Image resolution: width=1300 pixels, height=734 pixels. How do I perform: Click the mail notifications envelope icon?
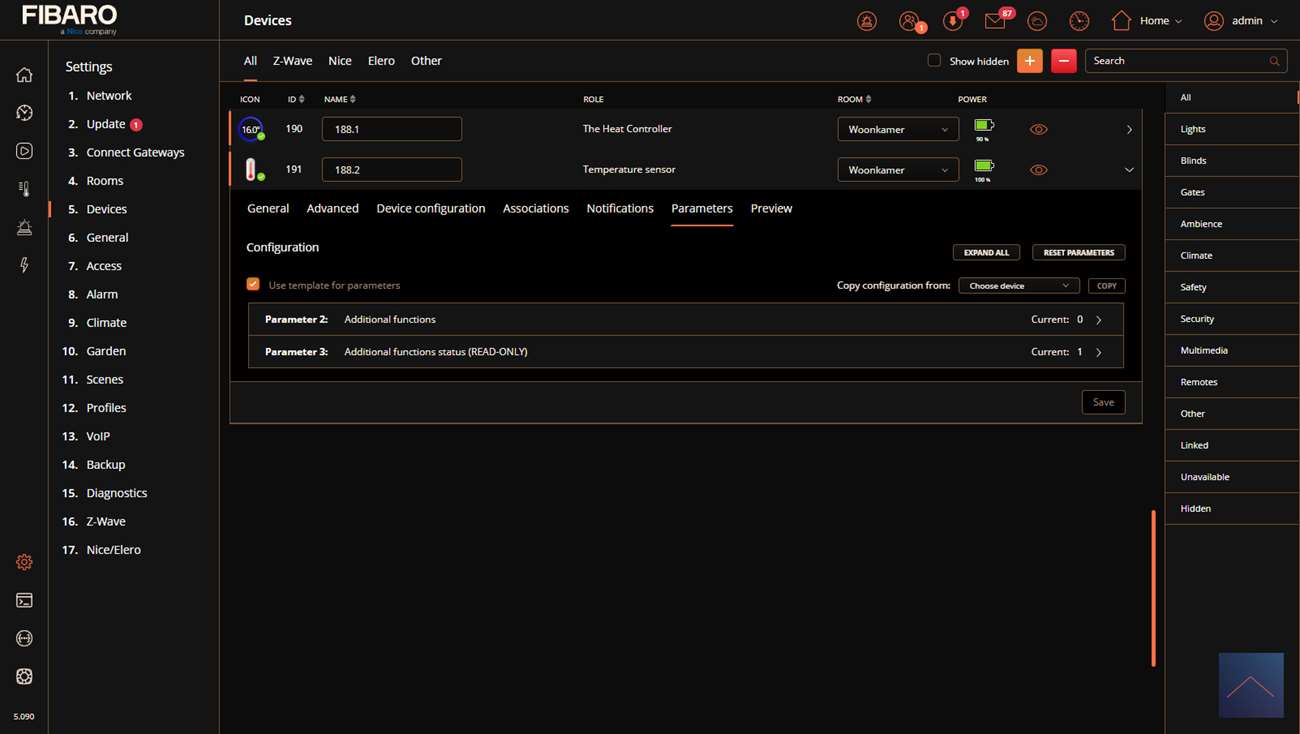coord(995,21)
